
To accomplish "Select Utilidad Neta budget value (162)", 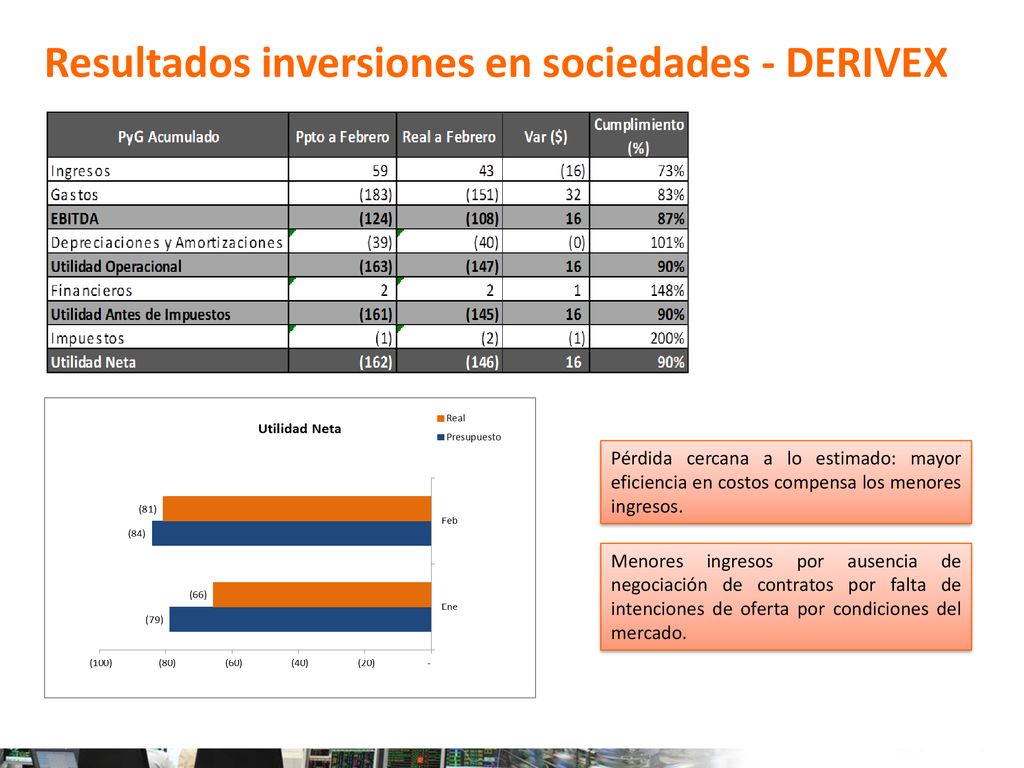I will click(376, 362).
